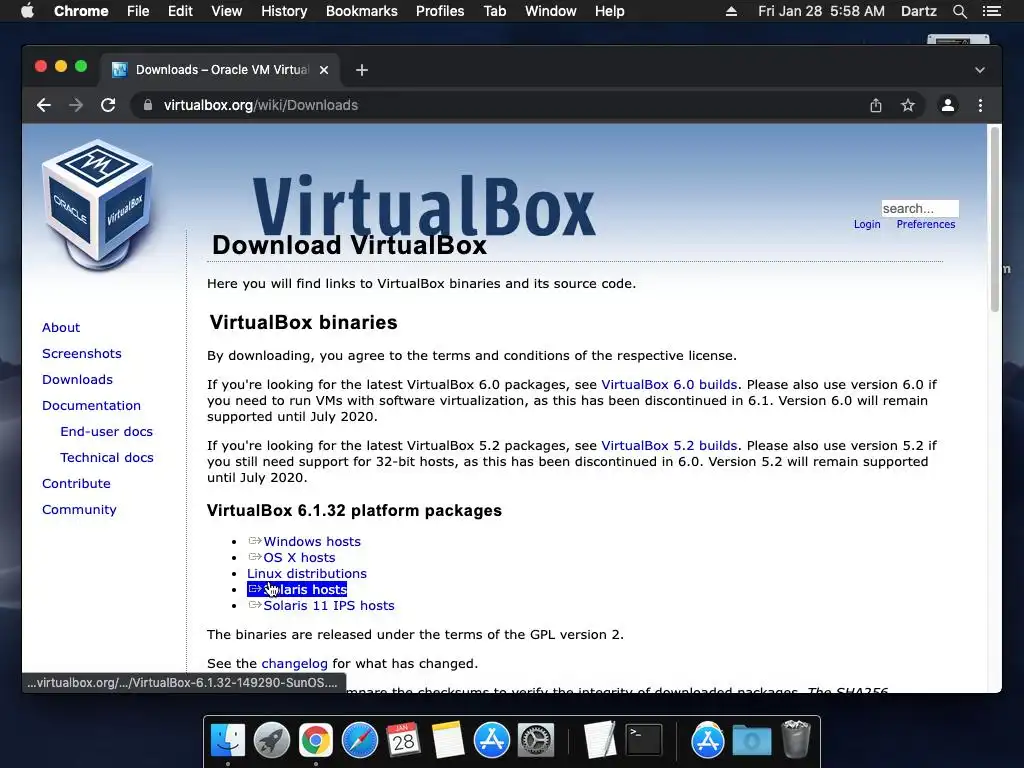Open the Apple menu
The width and height of the screenshot is (1024, 768).
coord(27,11)
